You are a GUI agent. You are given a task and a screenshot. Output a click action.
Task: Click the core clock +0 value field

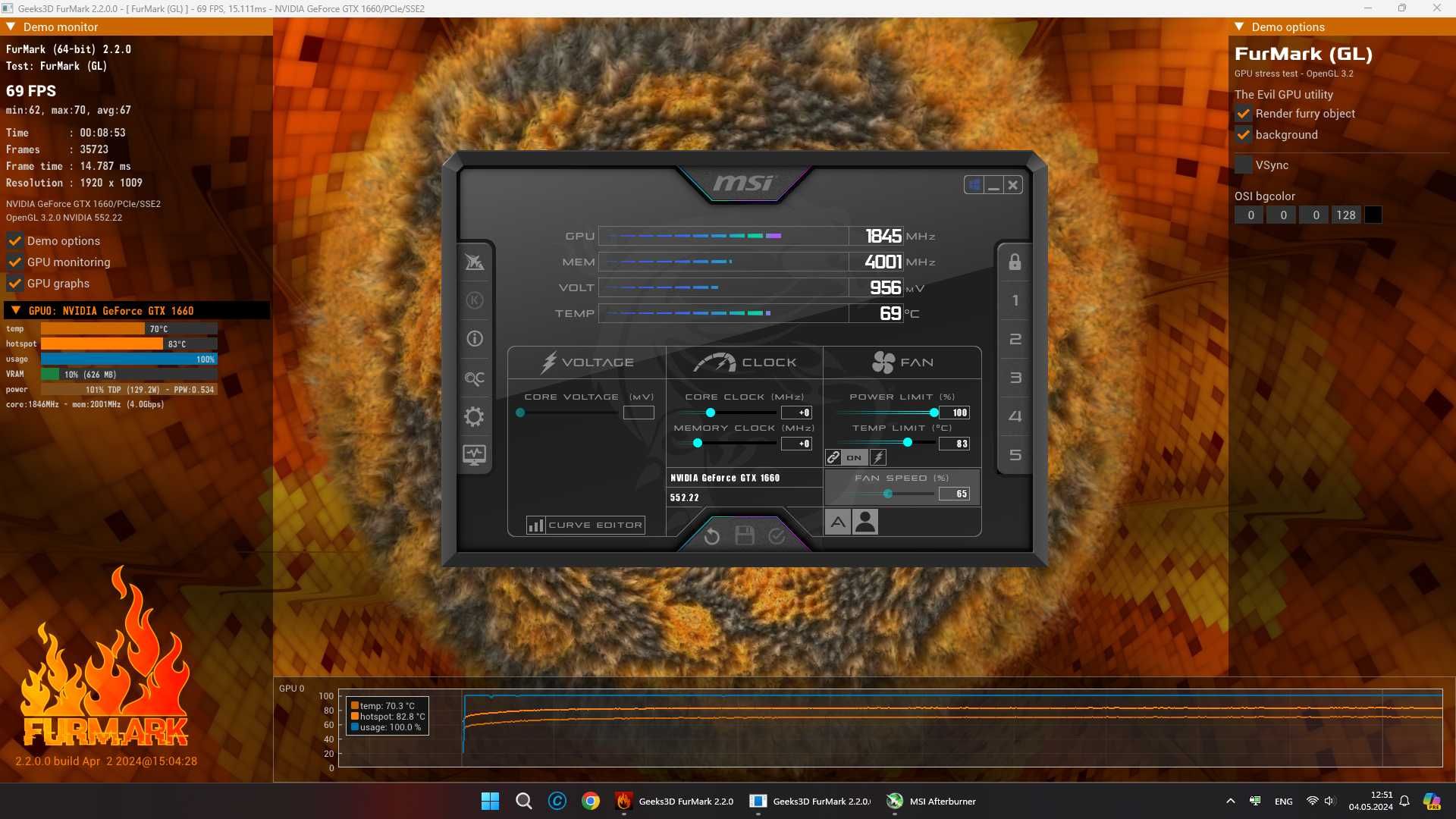796,413
